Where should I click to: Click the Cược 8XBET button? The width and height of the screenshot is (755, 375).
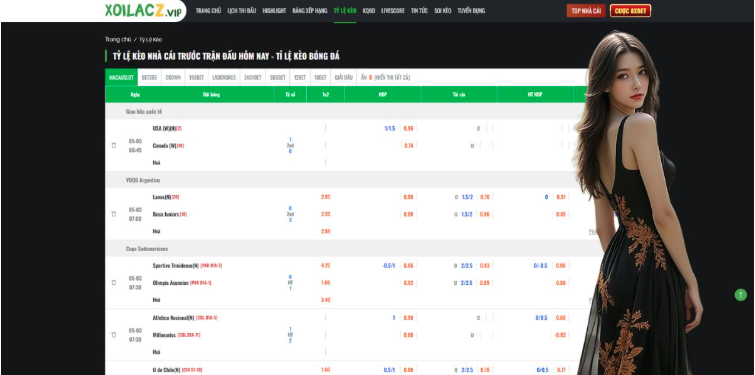pyautogui.click(x=630, y=11)
